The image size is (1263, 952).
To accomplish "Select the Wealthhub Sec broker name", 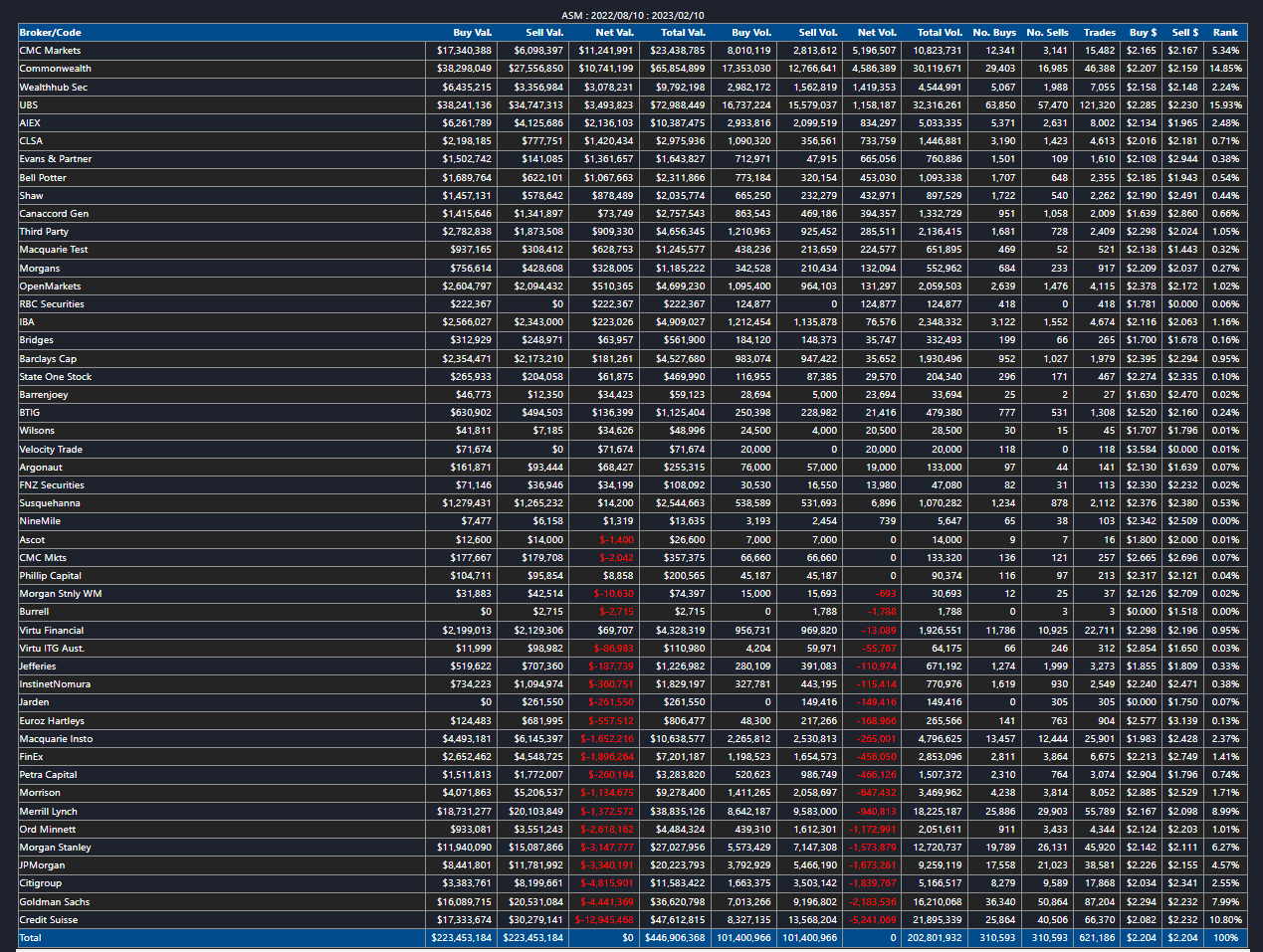I will [x=54, y=87].
